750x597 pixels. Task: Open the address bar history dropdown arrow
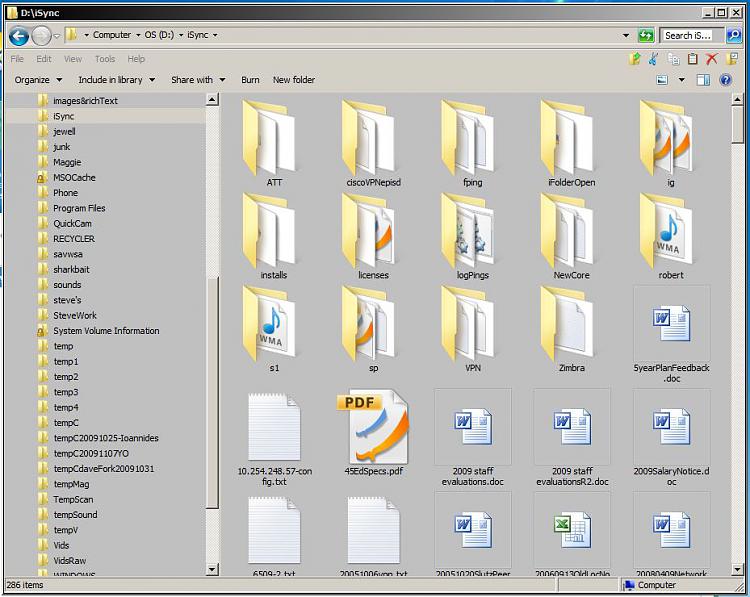point(626,35)
